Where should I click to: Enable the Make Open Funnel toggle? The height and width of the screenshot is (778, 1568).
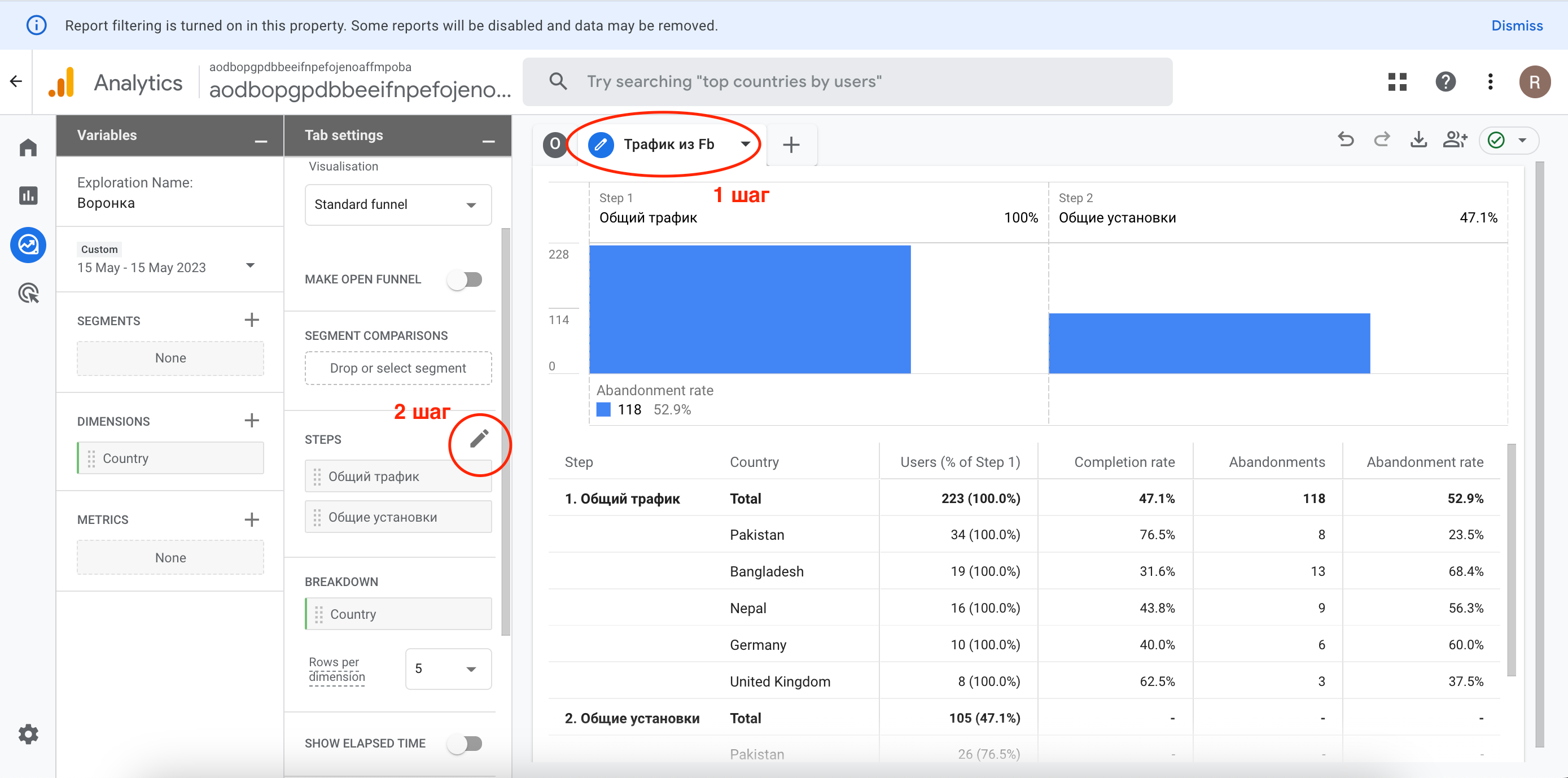coord(465,279)
